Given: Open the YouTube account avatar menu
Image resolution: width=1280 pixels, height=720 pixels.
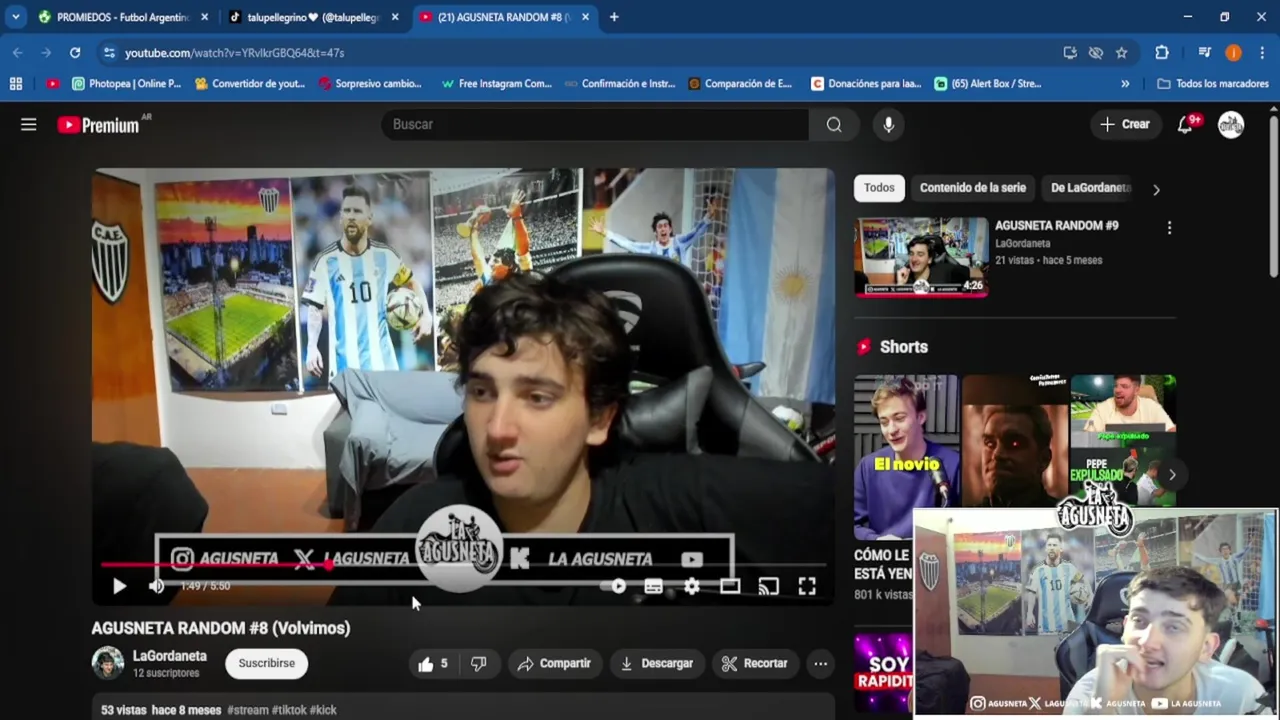Looking at the screenshot, I should (x=1231, y=124).
